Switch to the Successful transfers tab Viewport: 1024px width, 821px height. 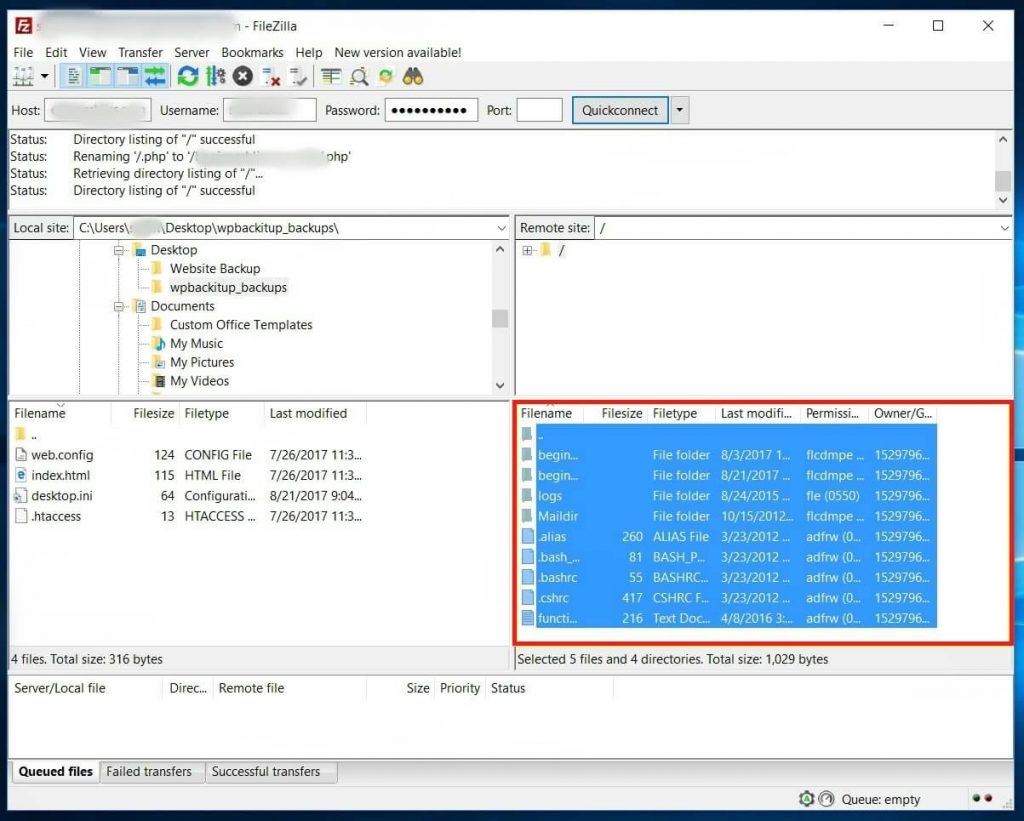pos(266,771)
